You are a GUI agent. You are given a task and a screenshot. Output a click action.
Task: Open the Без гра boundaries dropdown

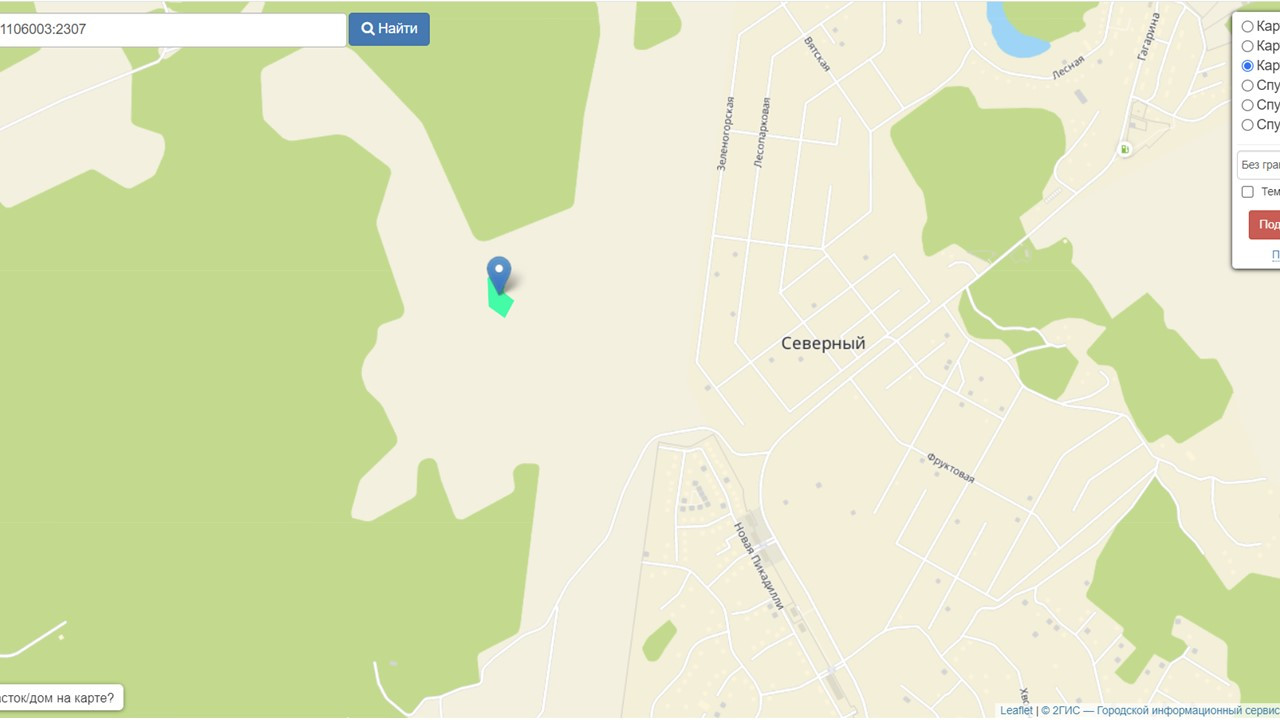[x=1259, y=165]
